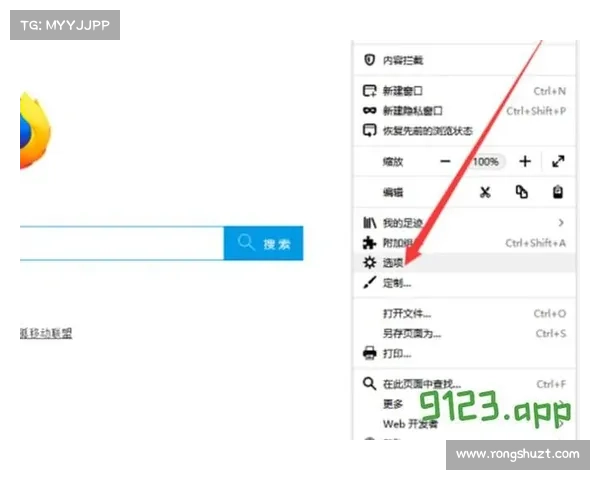Image resolution: width=600 pixels, height=480 pixels.
Task: Choose 打开文件... open file
Action: coord(464,314)
